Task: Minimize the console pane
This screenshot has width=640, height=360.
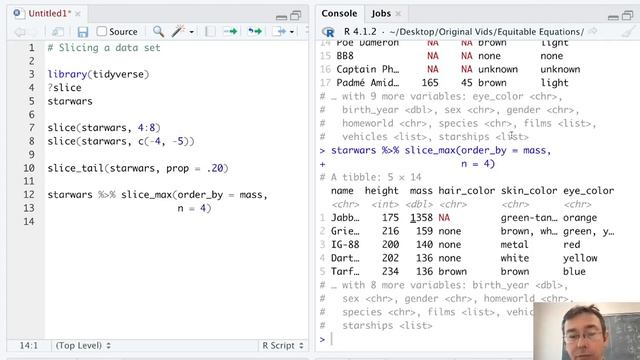Action: [x=613, y=17]
